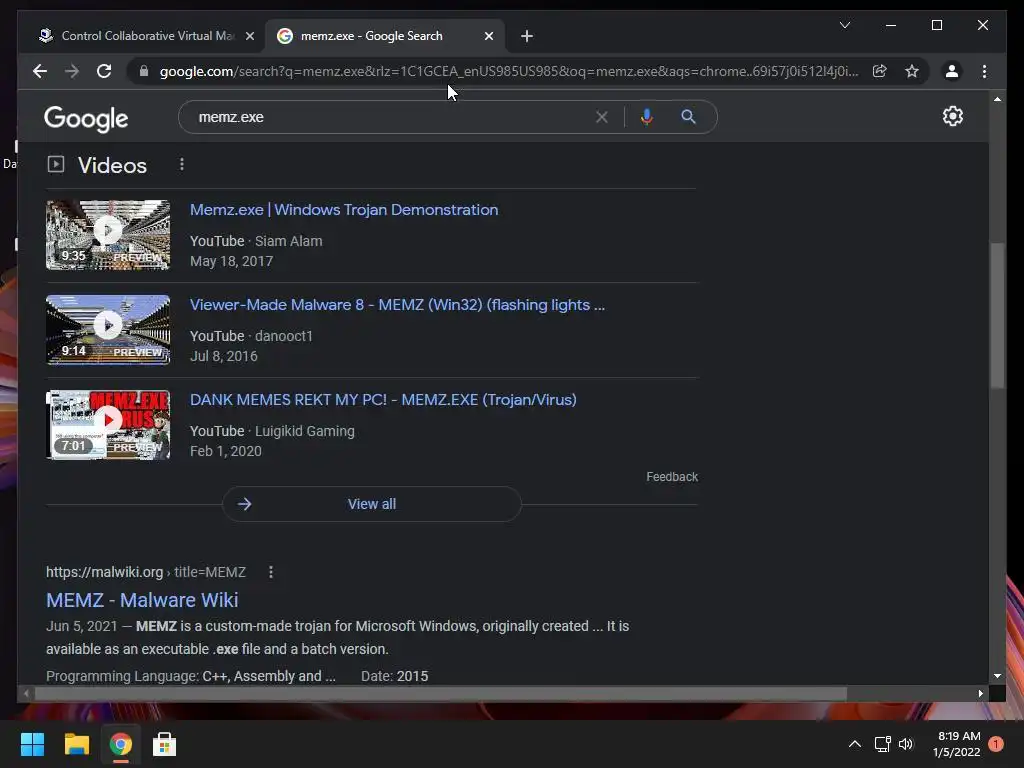1024x768 pixels.
Task: Open Viewer-Made Malware 8 MEMZ video
Action: click(x=397, y=305)
